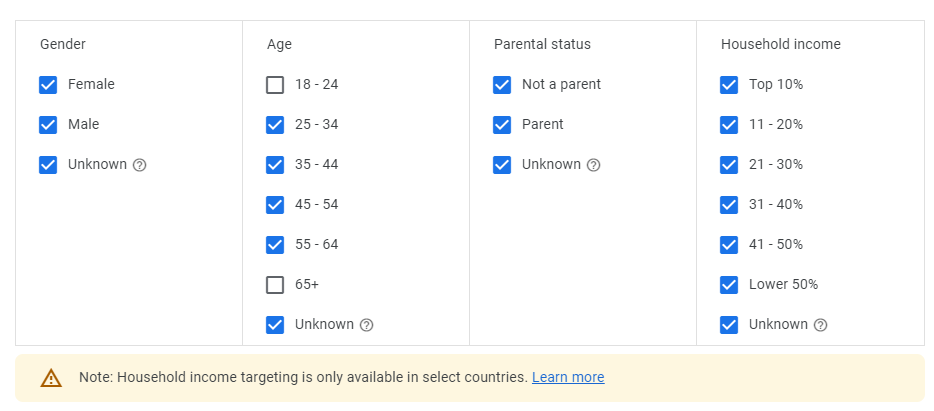
Task: Untick the 55 - 64 age checkbox
Action: tap(275, 245)
